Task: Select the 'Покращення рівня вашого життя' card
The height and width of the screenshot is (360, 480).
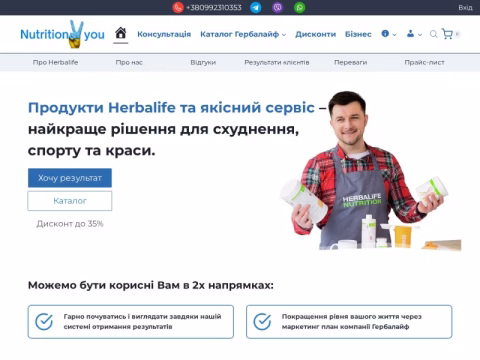Action: click(x=349, y=322)
